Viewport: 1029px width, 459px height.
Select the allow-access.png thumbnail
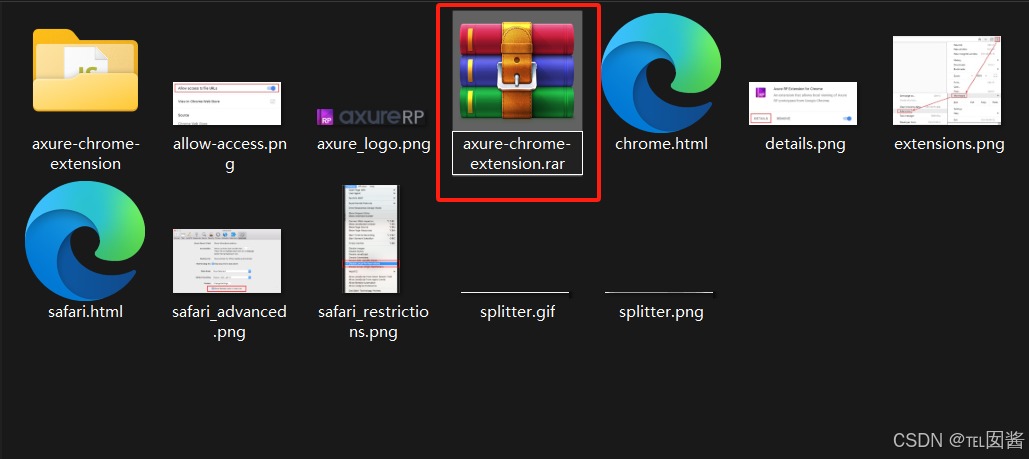[227, 104]
